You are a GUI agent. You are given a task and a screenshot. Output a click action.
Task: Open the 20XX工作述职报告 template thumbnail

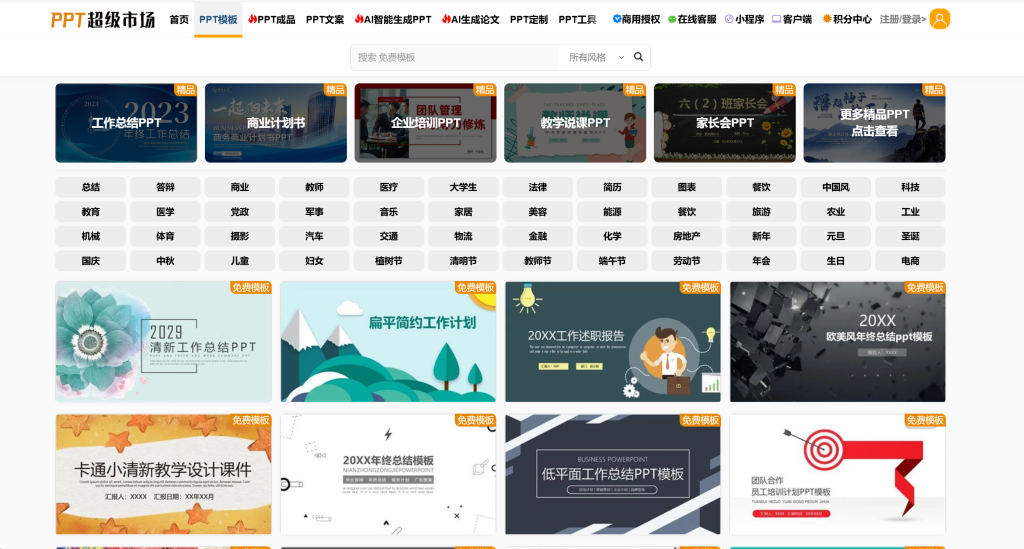tap(613, 341)
